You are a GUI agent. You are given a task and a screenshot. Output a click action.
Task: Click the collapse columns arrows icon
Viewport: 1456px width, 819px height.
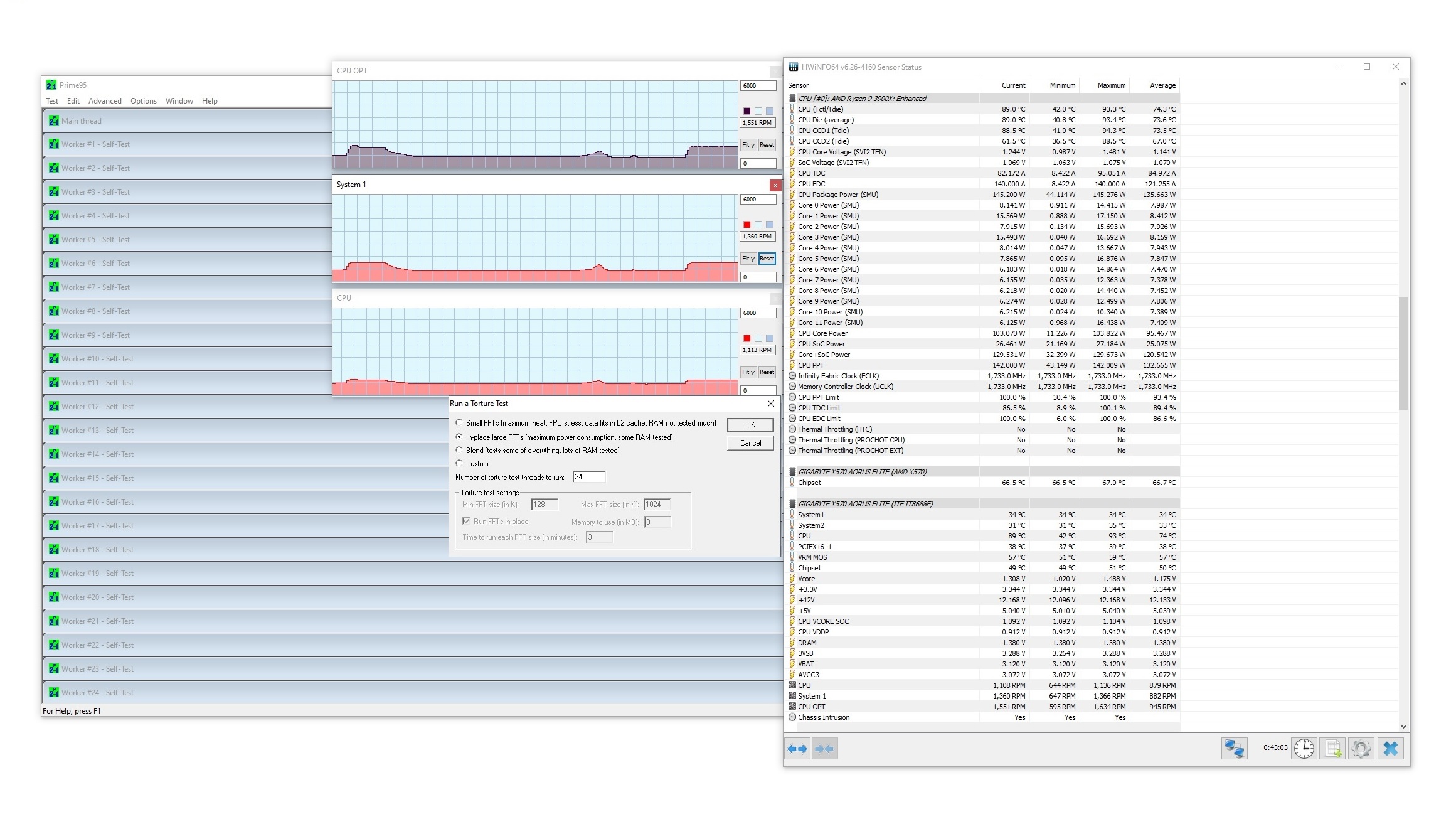coord(824,749)
